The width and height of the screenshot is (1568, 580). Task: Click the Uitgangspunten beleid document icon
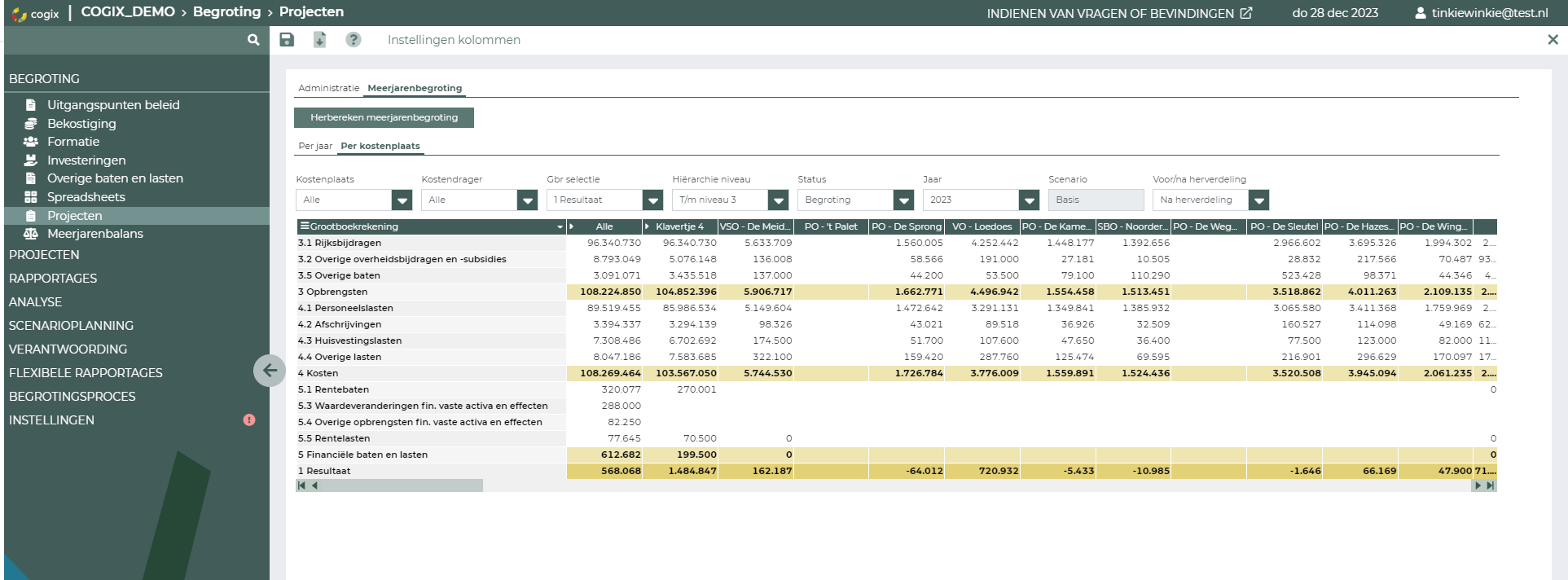click(x=31, y=105)
